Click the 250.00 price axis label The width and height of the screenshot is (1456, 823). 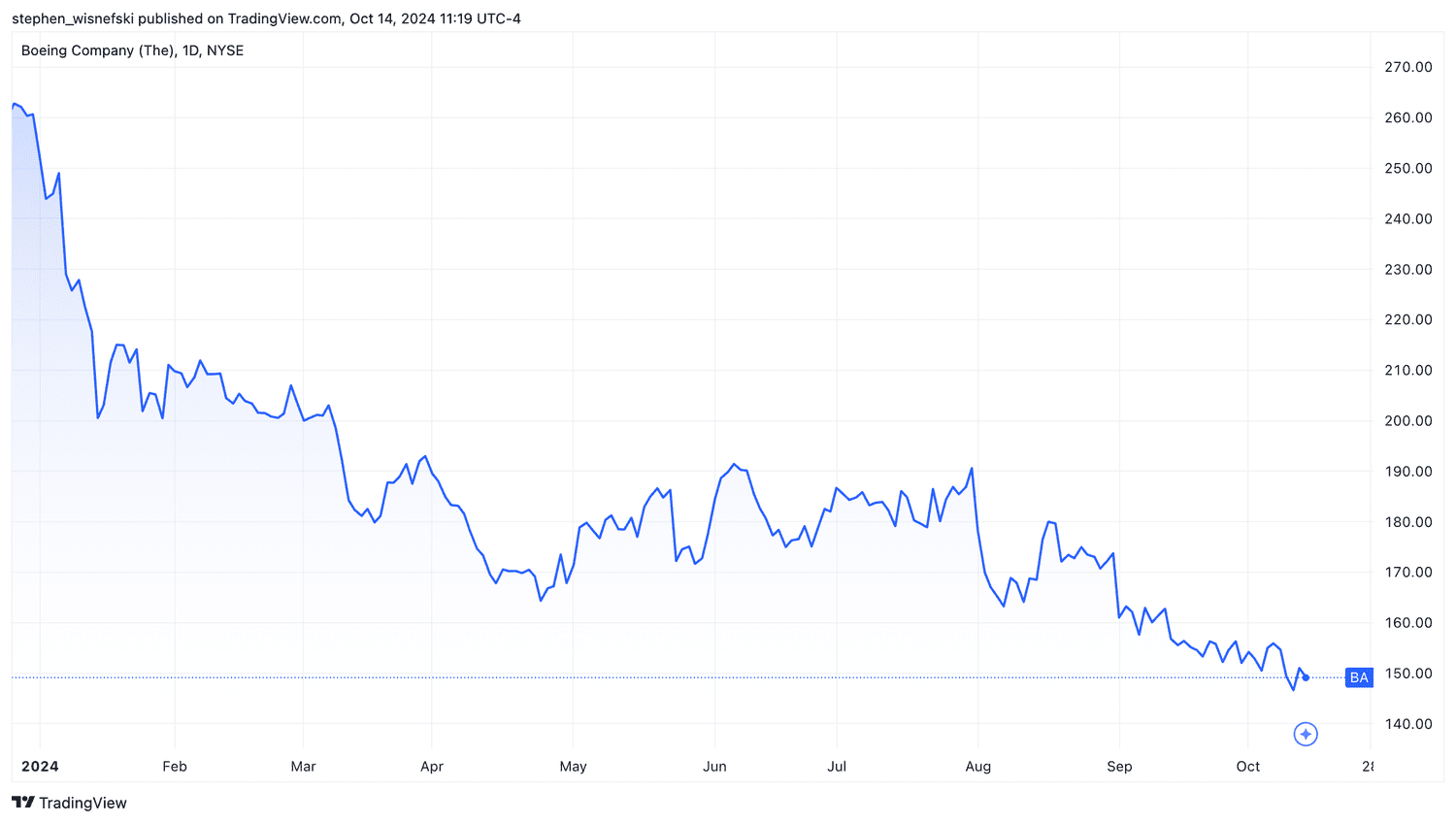(x=1407, y=168)
